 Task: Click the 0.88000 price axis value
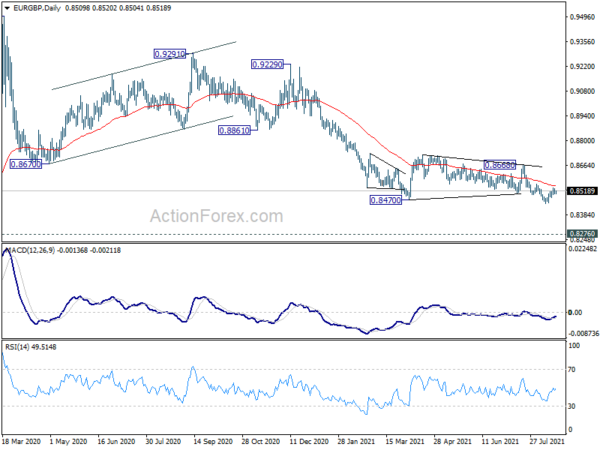click(582, 141)
